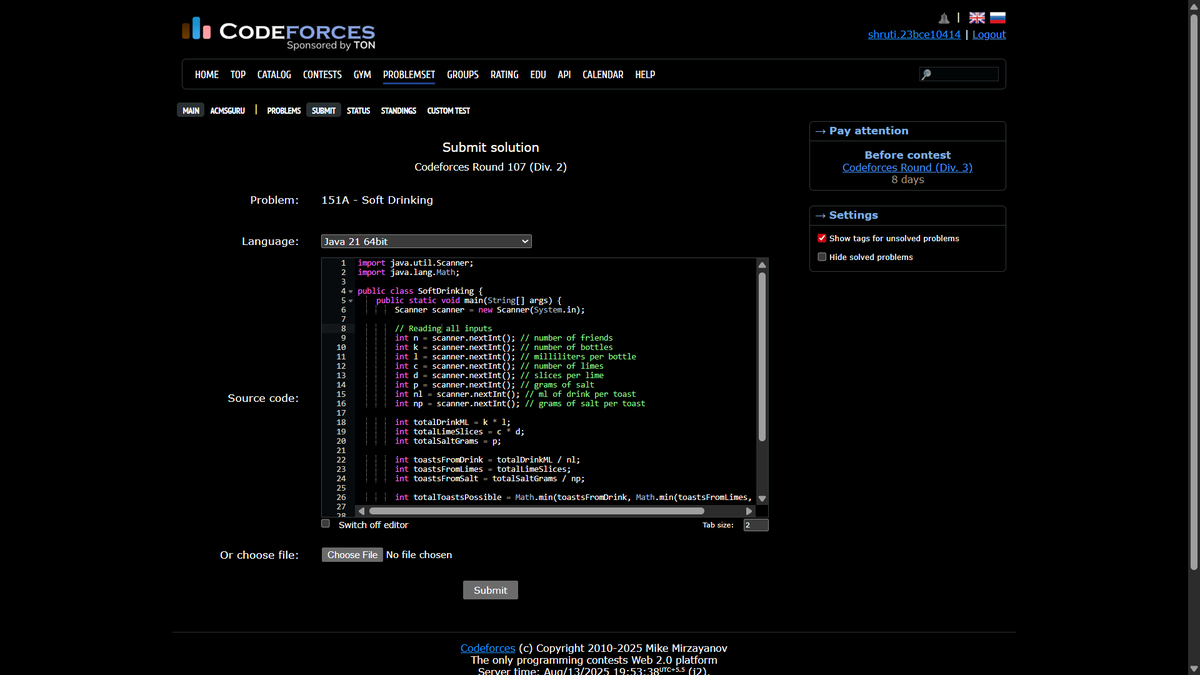Viewport: 1200px width, 675px height.
Task: Click '151A - Soft Drinking' problem text
Action: point(377,200)
